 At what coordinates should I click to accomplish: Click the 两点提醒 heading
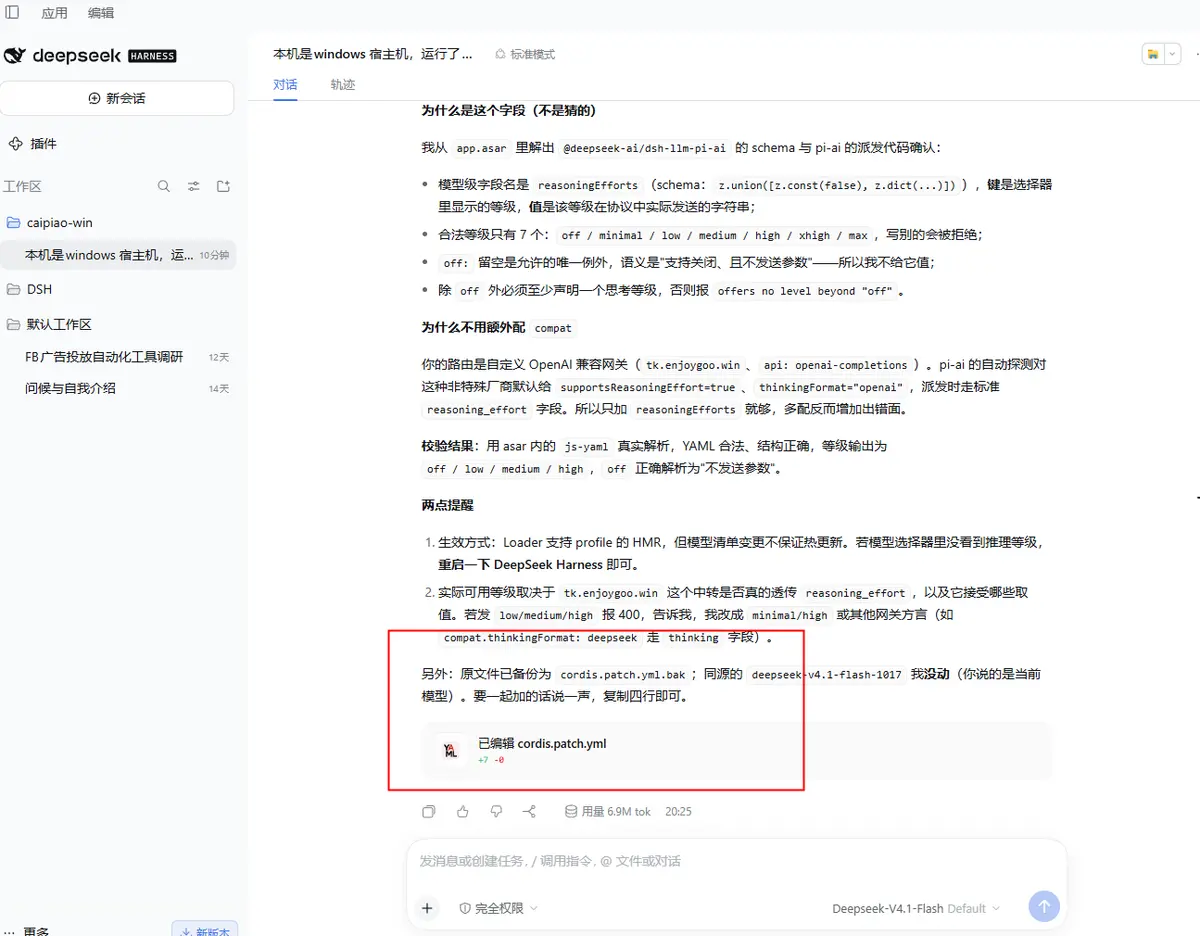[447, 505]
